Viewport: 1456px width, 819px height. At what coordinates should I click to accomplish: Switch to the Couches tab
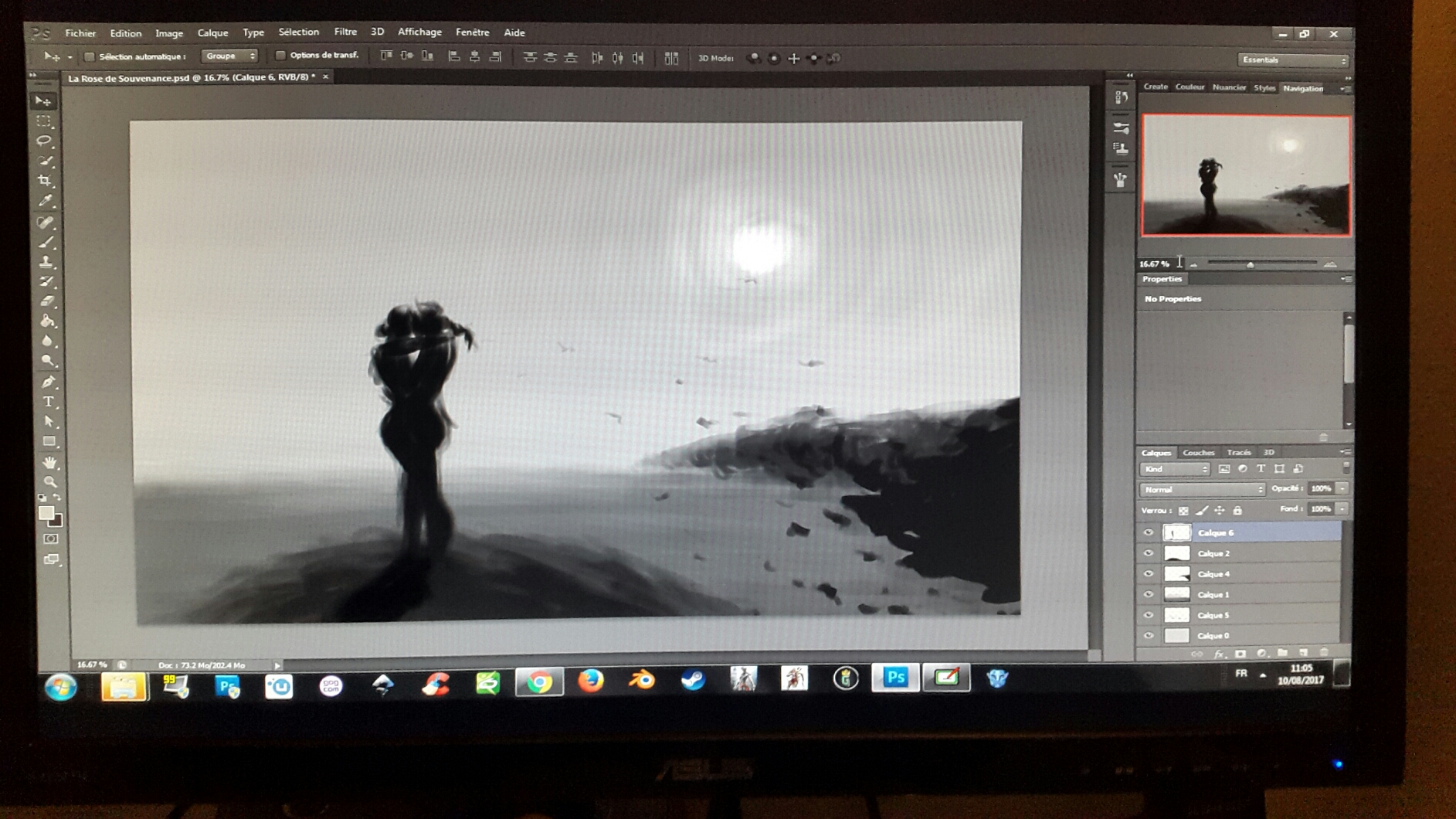point(1198,453)
